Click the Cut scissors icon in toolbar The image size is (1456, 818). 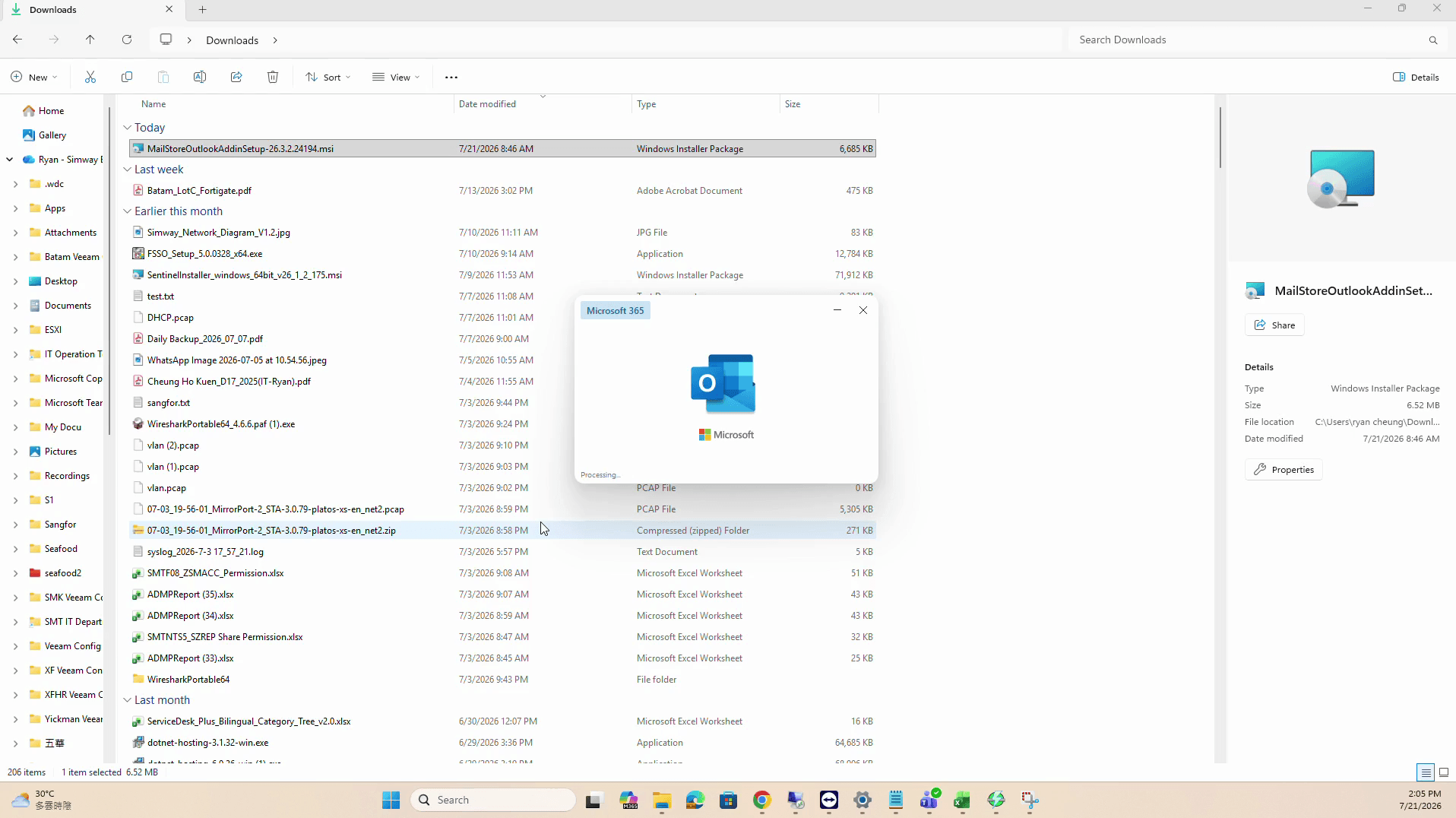click(x=90, y=77)
